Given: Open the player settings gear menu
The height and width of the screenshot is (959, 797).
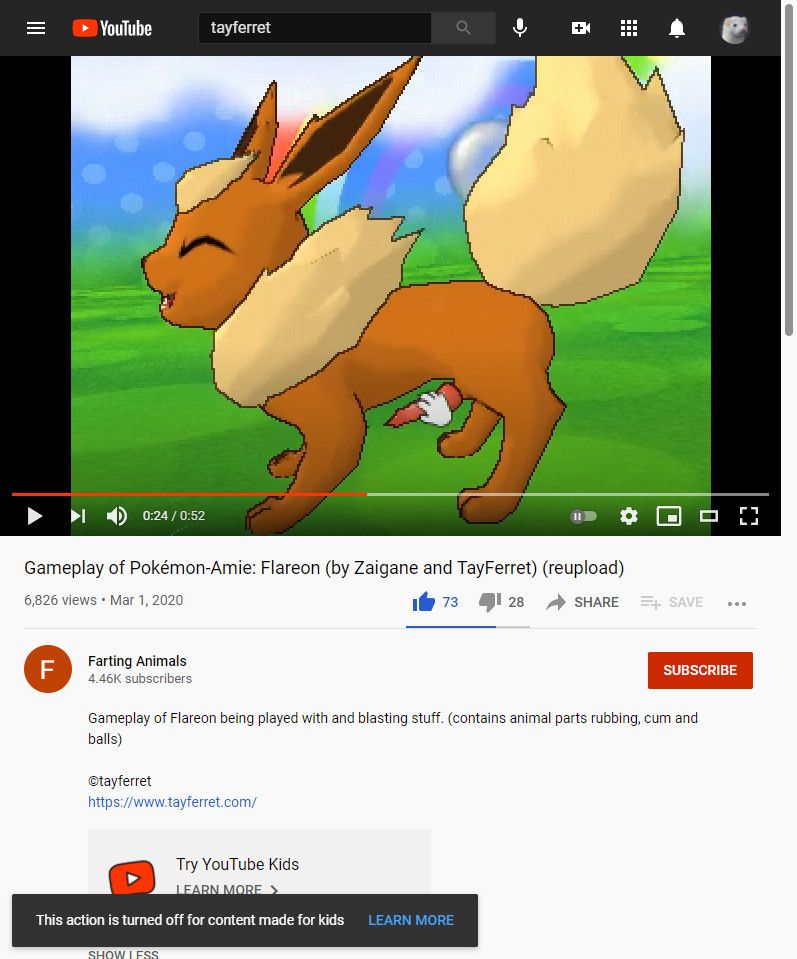Looking at the screenshot, I should pyautogui.click(x=629, y=516).
